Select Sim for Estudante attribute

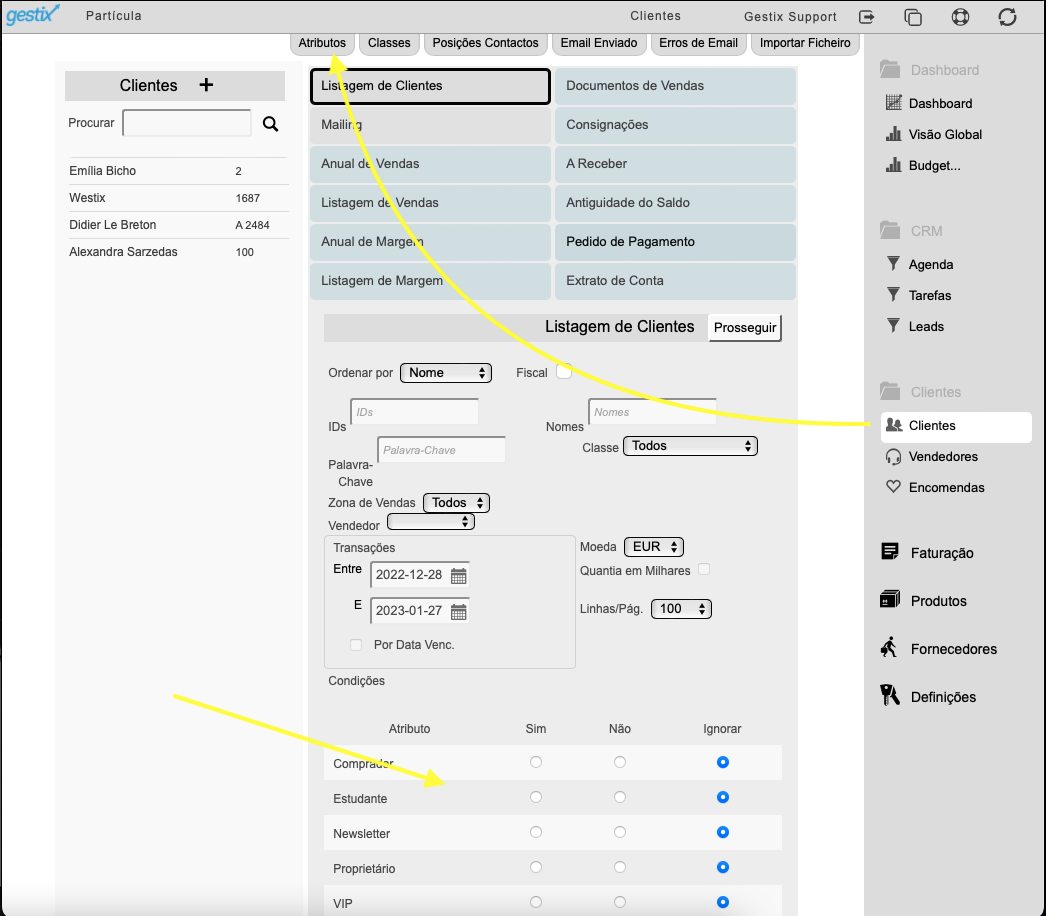(536, 797)
